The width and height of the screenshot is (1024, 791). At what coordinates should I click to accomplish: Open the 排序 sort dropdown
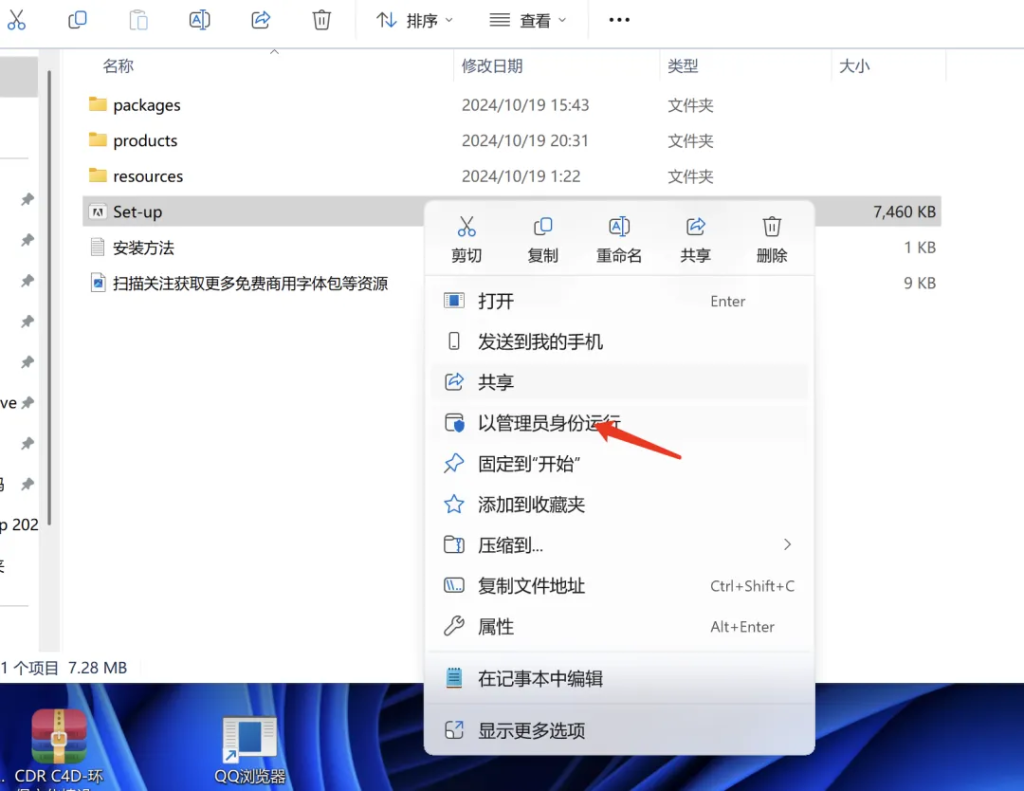point(414,21)
